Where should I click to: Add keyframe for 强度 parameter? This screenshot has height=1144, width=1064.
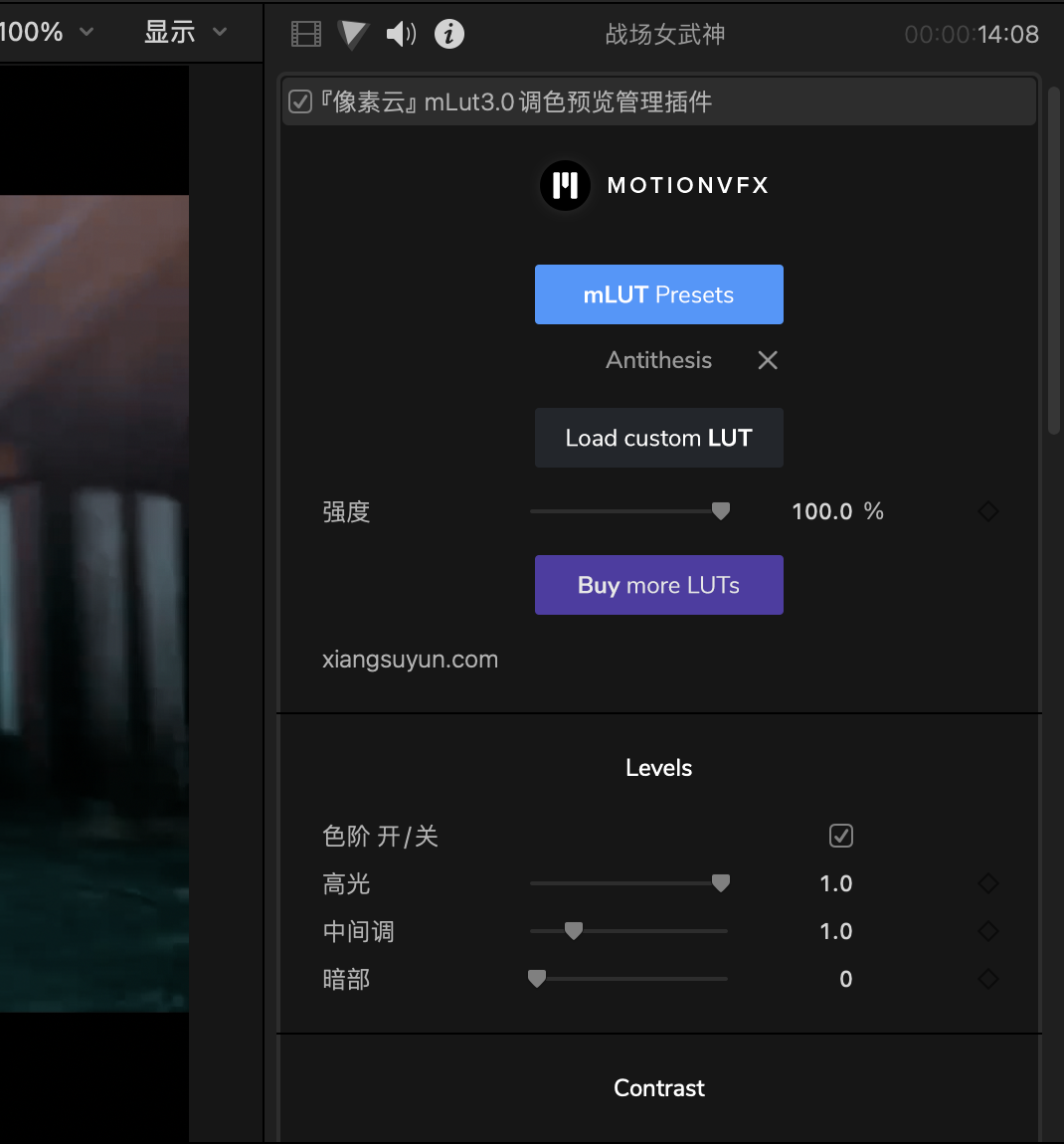coord(988,511)
